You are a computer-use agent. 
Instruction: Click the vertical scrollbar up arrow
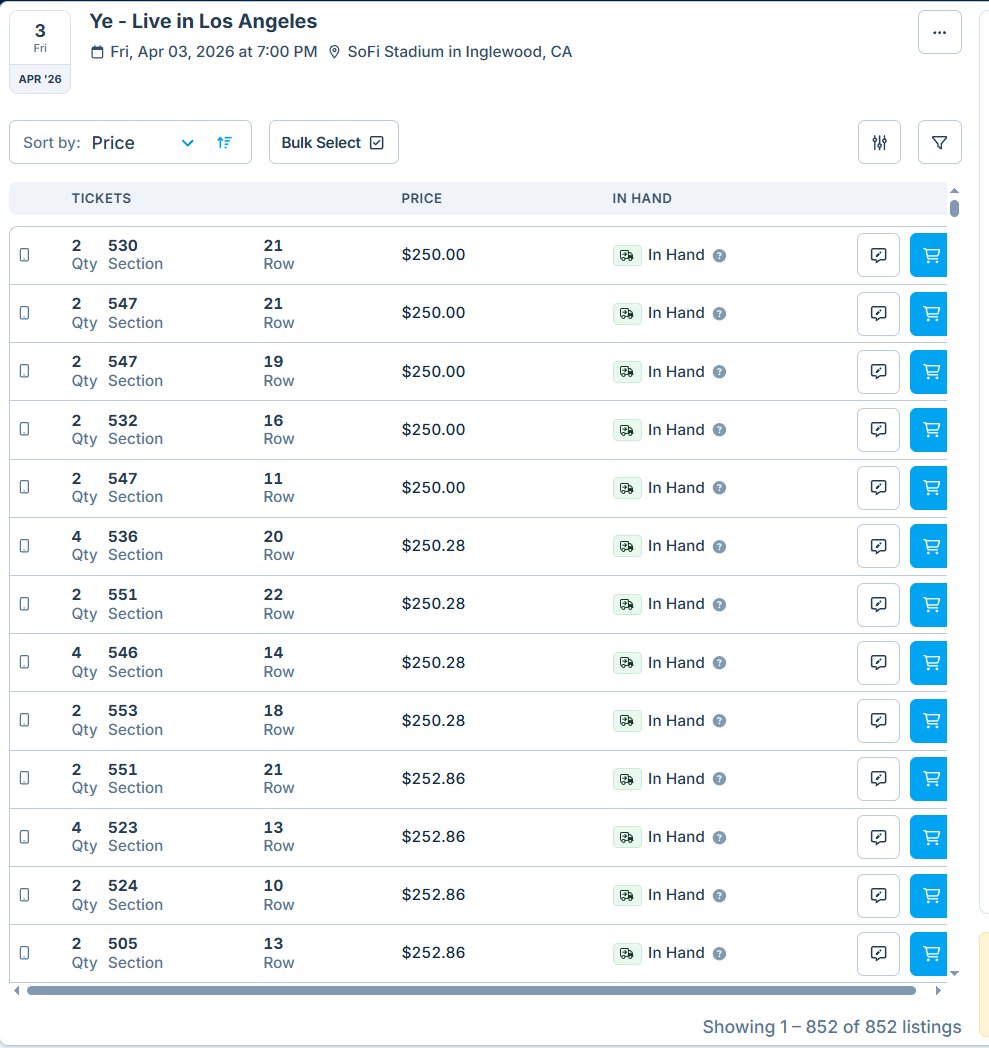coord(954,191)
